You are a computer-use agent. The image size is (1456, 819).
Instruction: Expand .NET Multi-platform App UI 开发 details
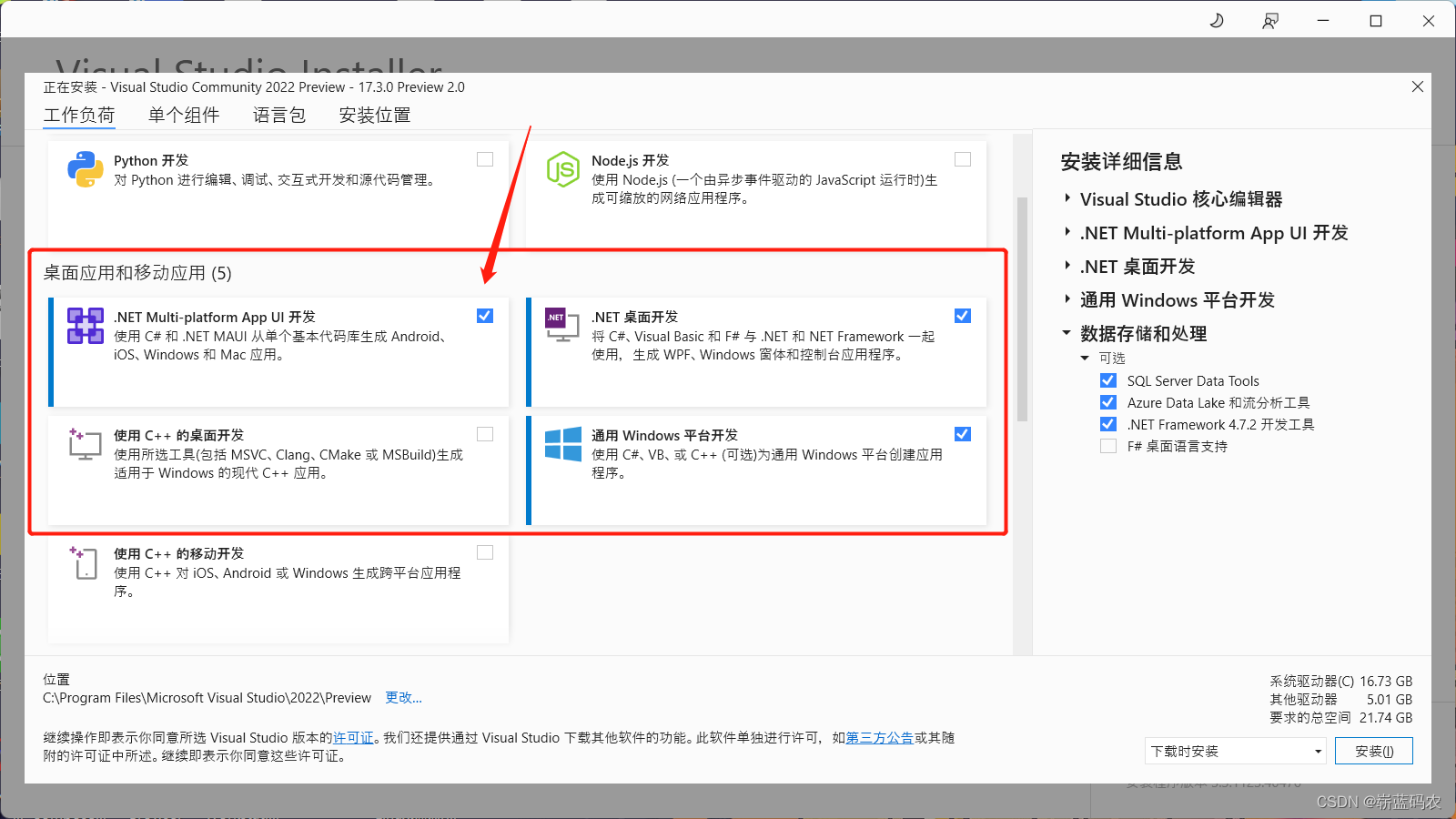tap(1067, 232)
